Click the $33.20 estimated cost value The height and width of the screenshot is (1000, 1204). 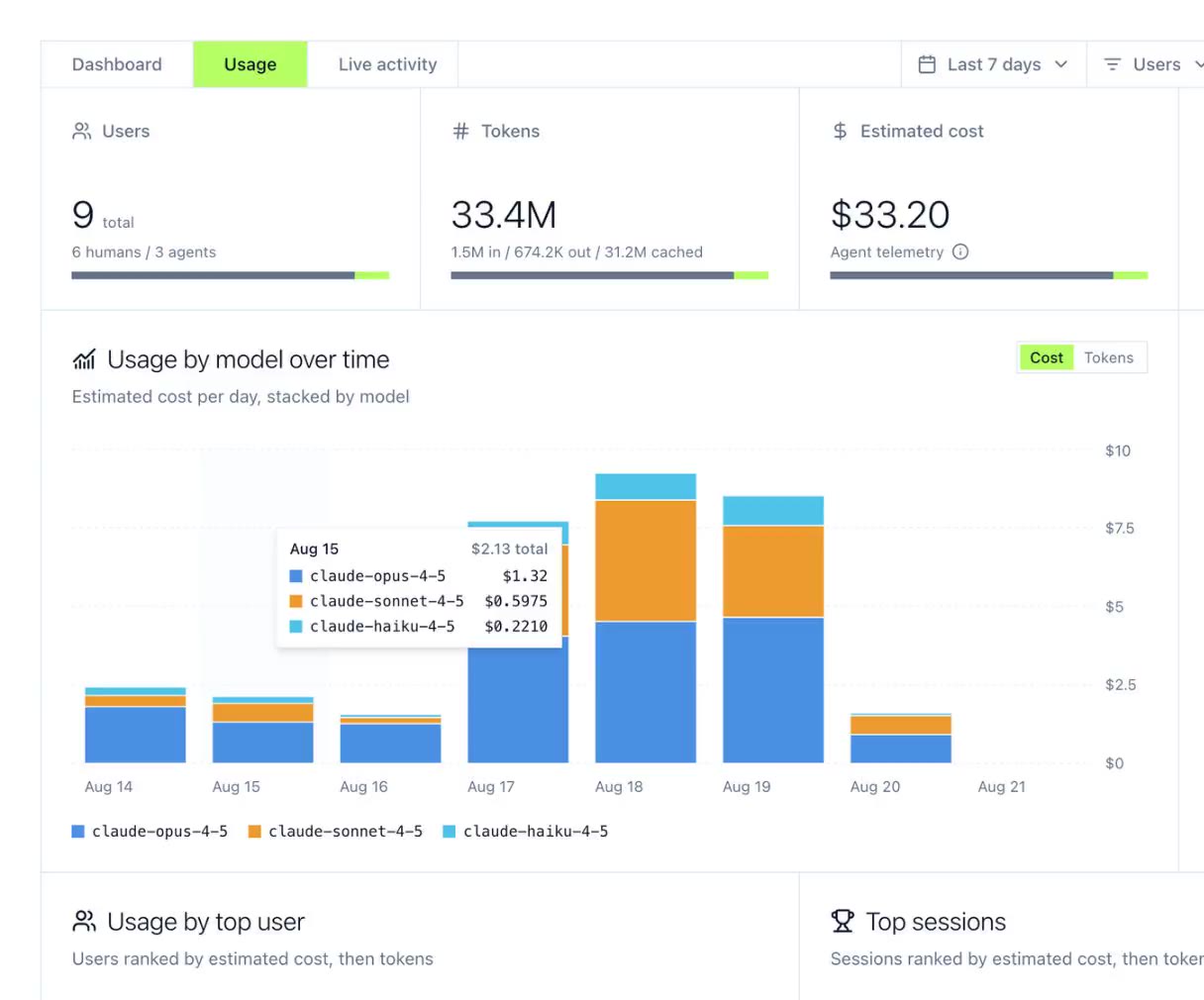click(x=890, y=215)
